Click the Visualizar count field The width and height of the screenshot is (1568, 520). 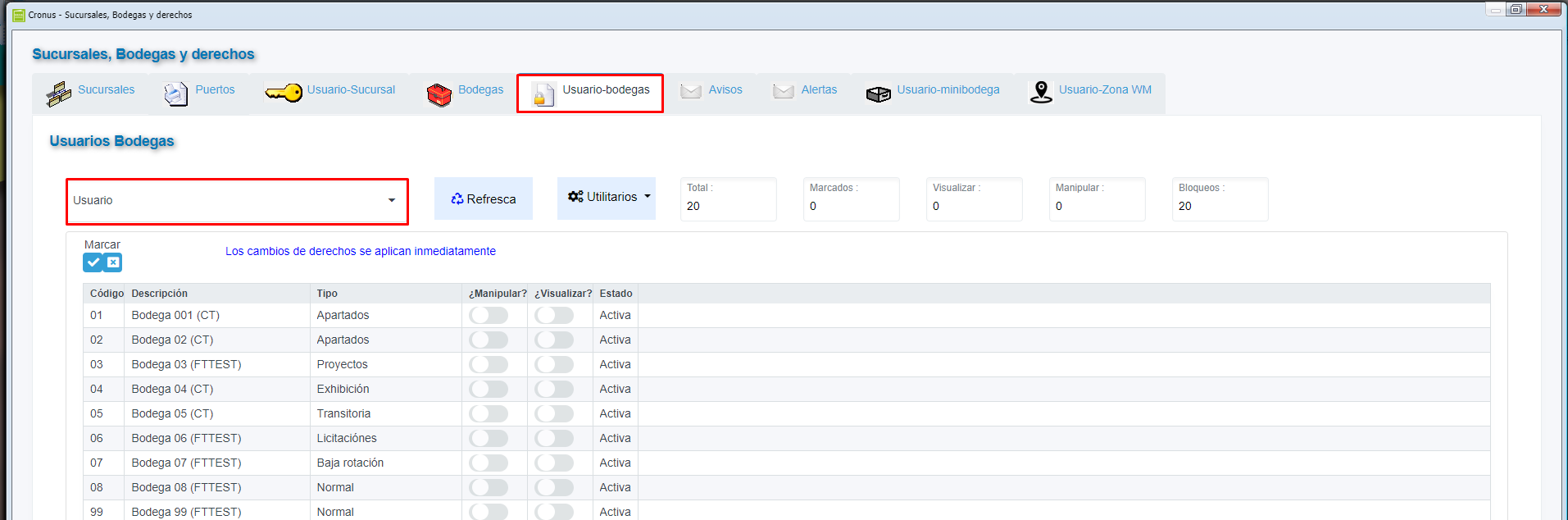pos(974,199)
